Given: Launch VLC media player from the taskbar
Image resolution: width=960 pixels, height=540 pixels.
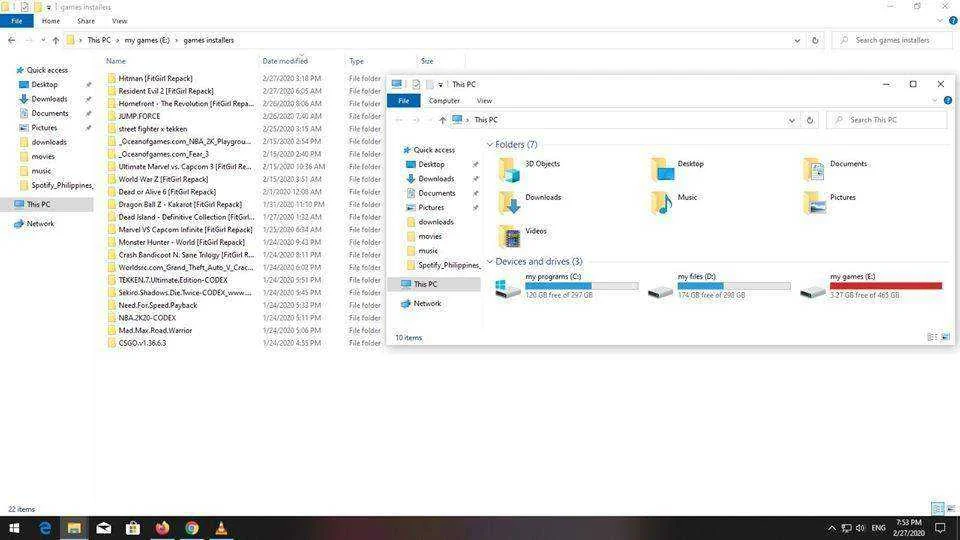Looking at the screenshot, I should click(x=221, y=528).
